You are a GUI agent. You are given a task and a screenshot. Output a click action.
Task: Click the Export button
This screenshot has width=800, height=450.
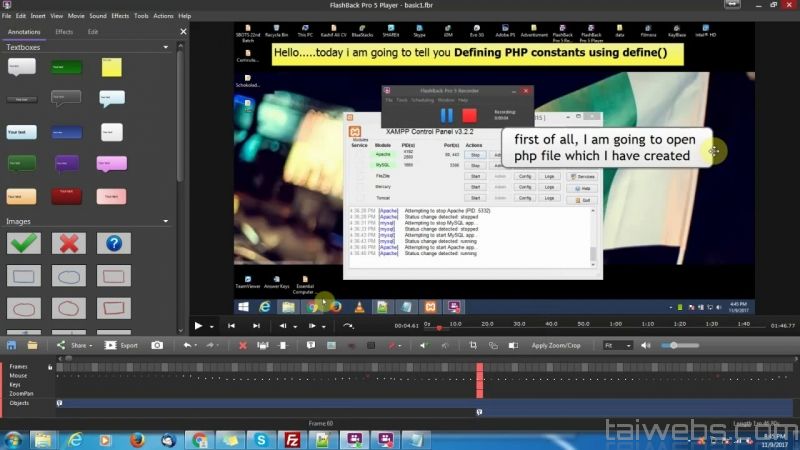[123, 345]
